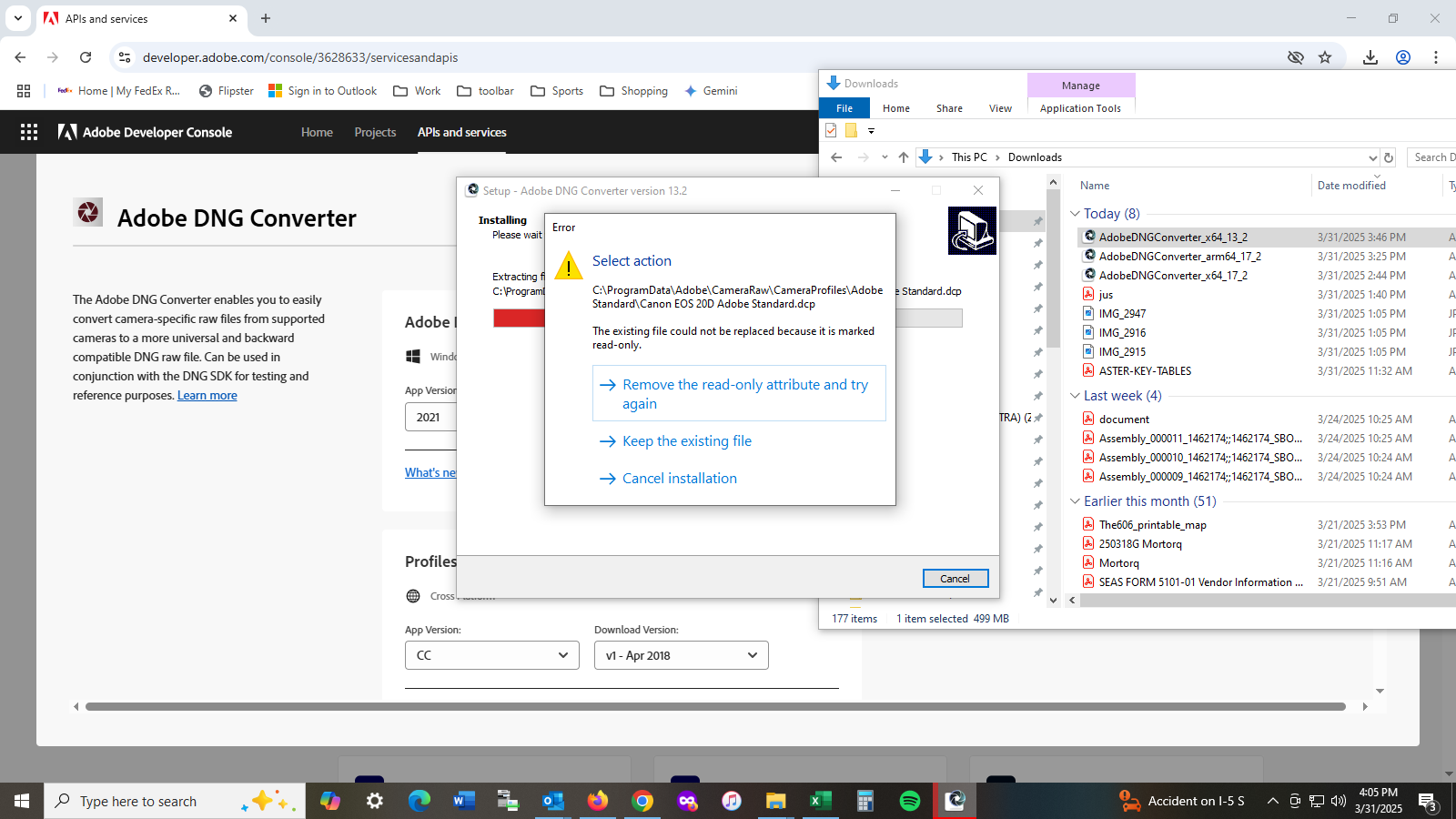This screenshot has width=1456, height=819.
Task: Open Spotify from the taskbar
Action: click(x=908, y=801)
